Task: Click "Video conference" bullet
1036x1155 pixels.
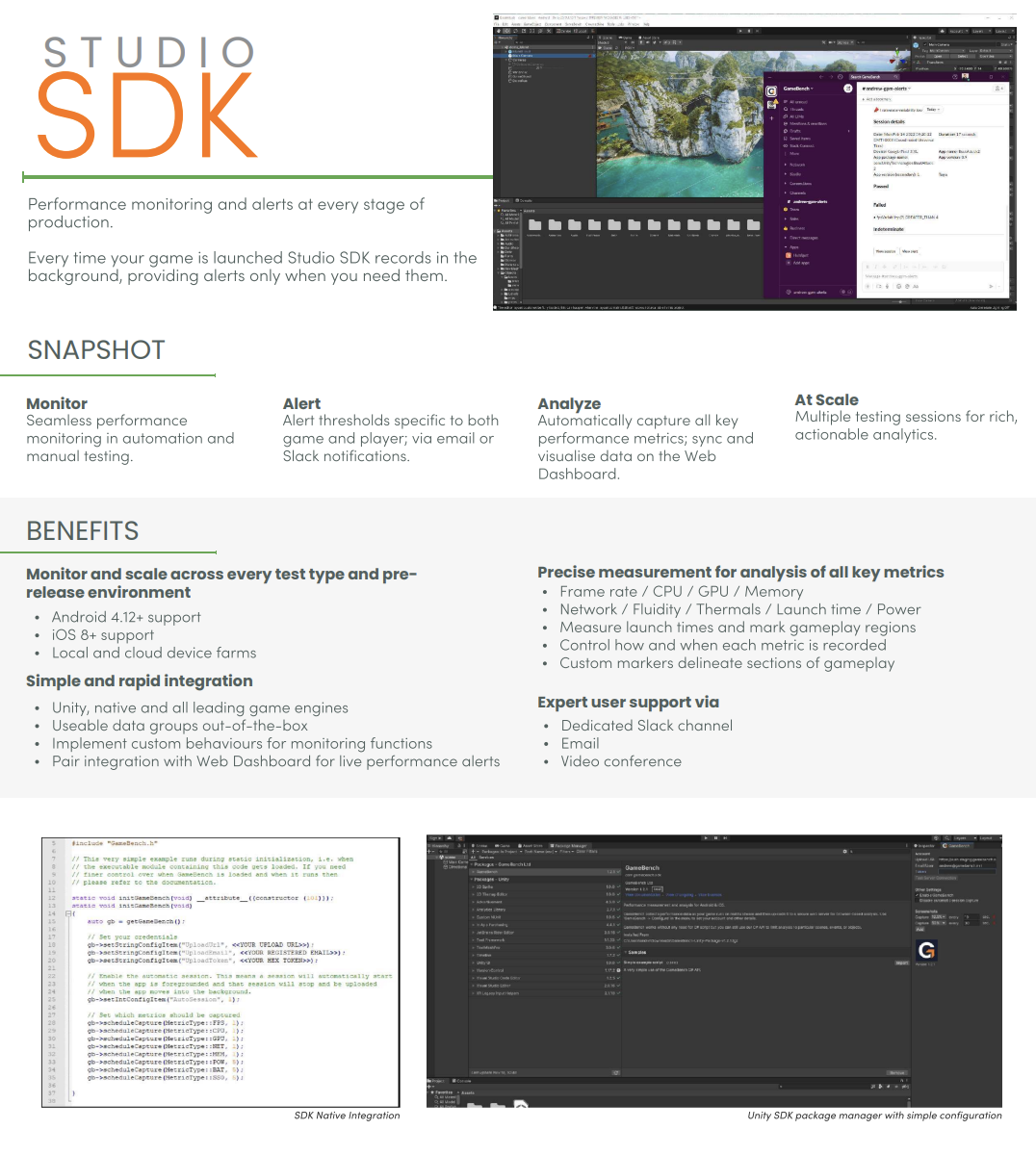Action: [621, 761]
